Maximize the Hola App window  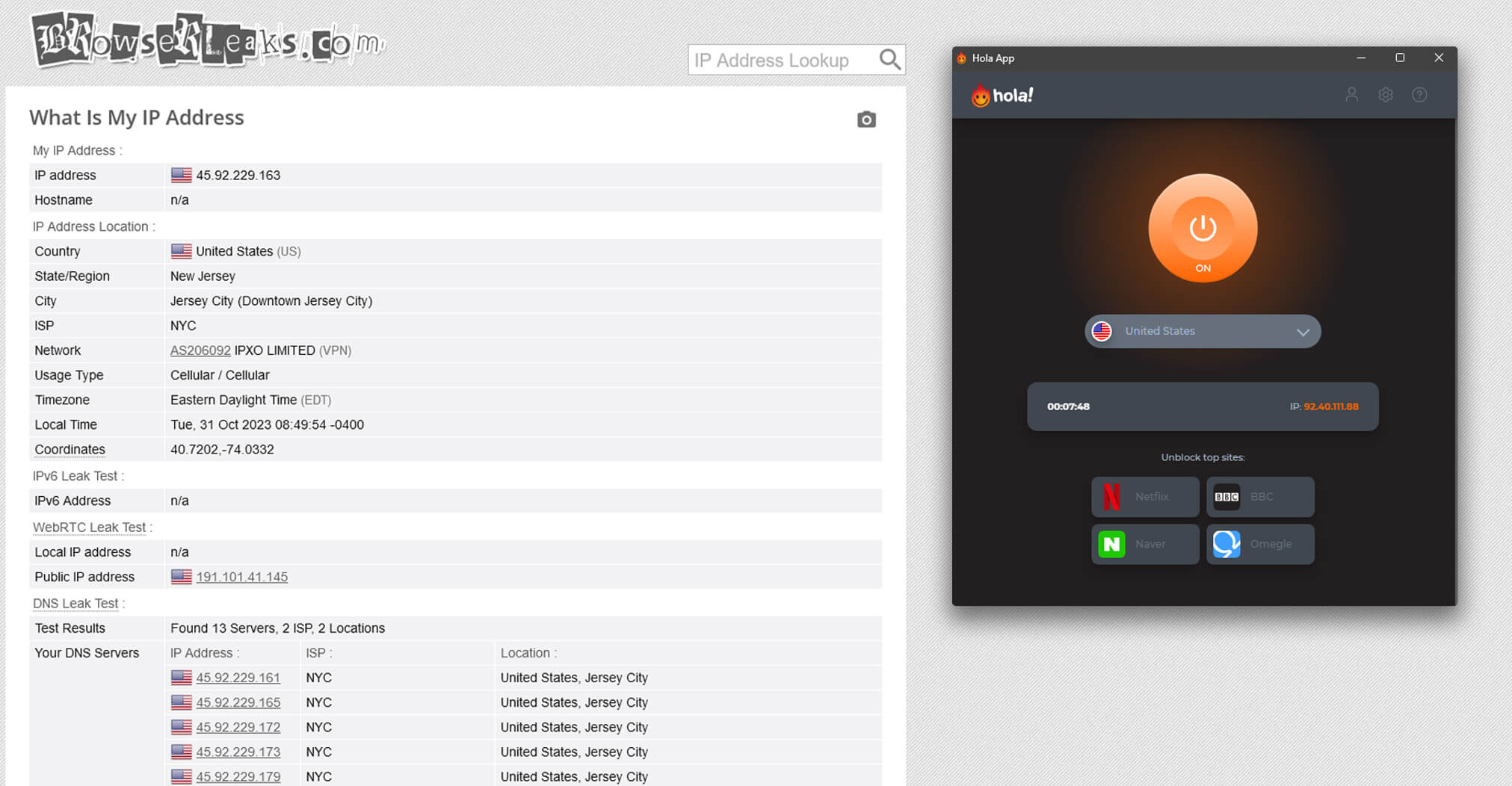[x=1400, y=58]
